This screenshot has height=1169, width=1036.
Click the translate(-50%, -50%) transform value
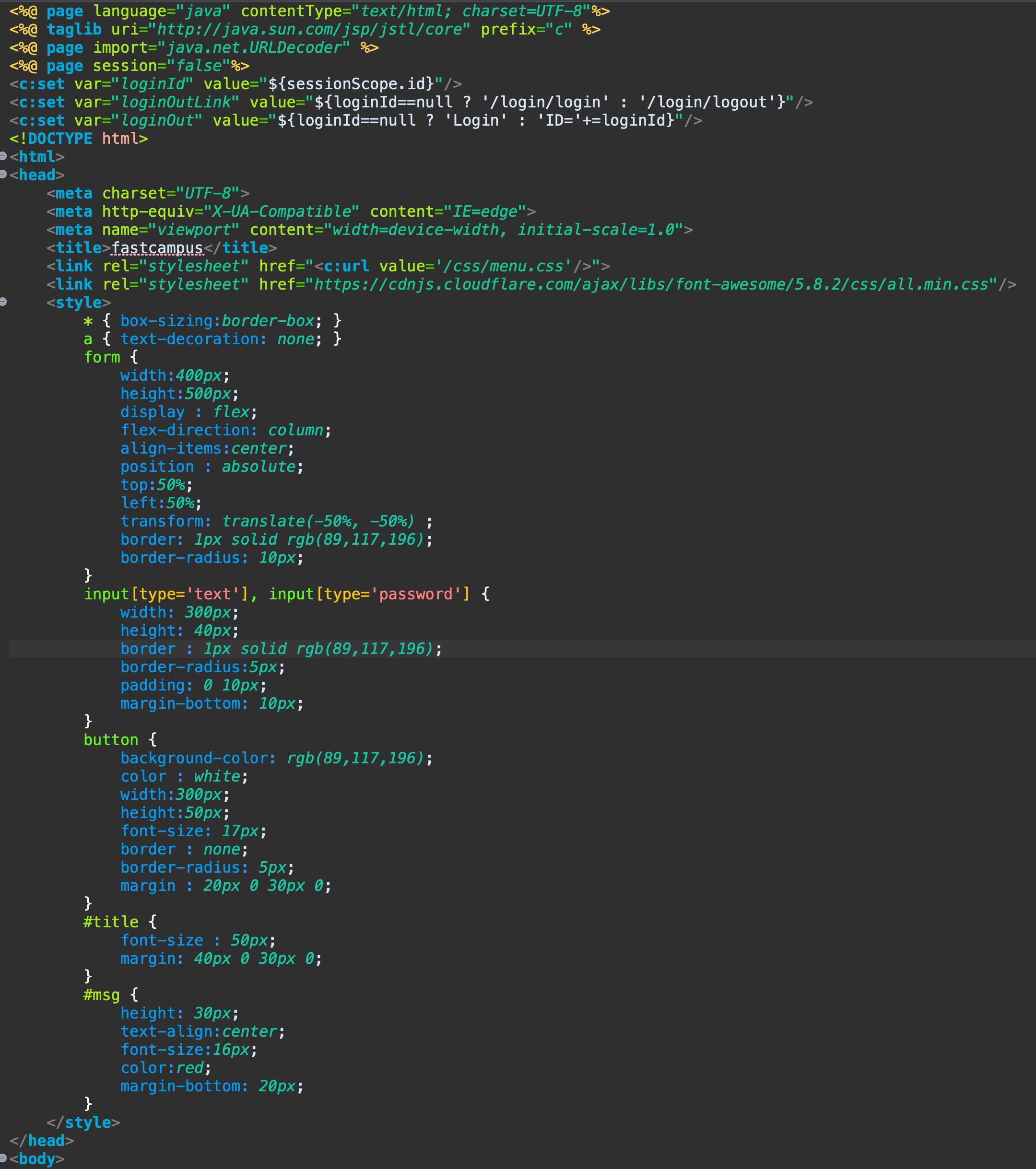pyautogui.click(x=318, y=521)
